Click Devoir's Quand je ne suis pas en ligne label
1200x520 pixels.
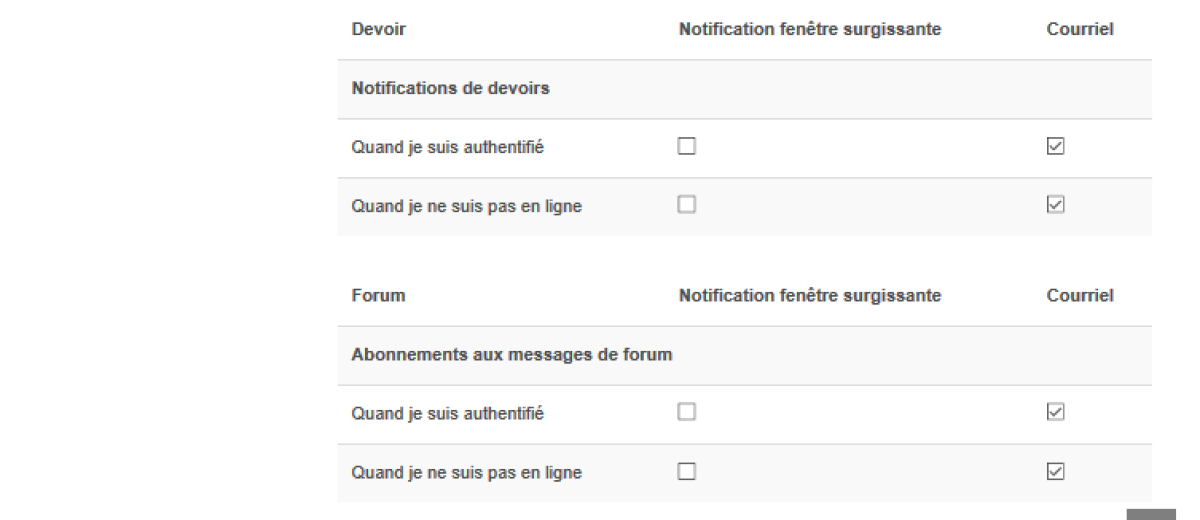point(466,206)
